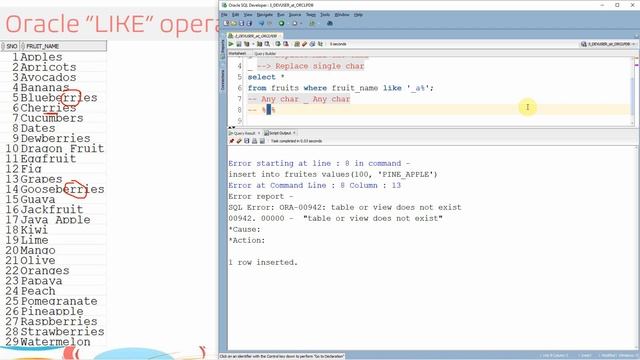This screenshot has height=360, width=640.
Task: Open the Explain Plan dropdown arrow
Action: coord(253,44)
